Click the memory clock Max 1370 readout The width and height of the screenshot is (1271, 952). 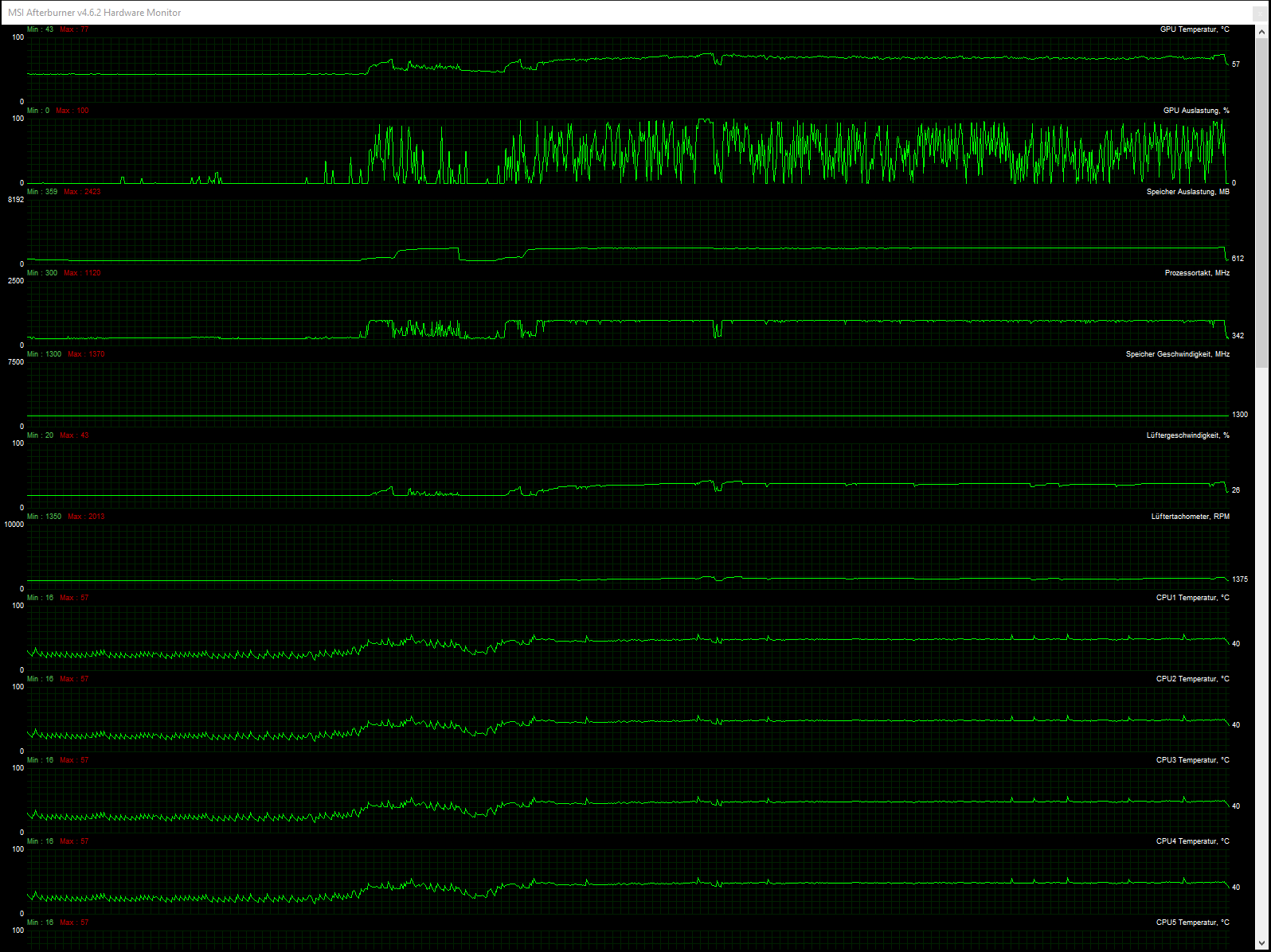click(86, 354)
